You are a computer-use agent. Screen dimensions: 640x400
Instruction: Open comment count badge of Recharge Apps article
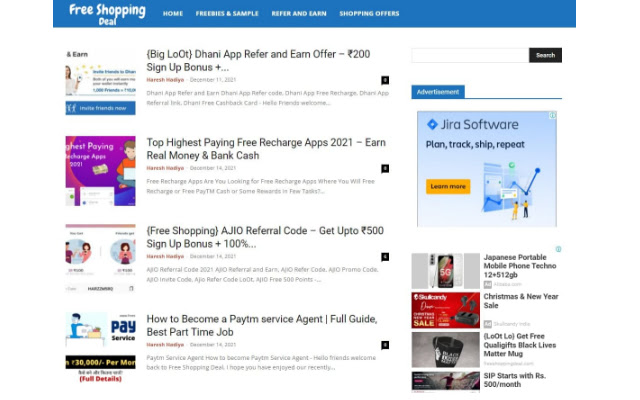click(385, 168)
